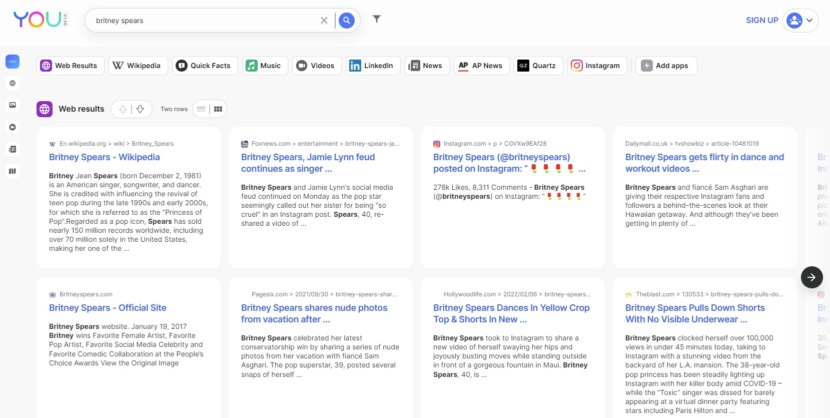Open Britney Spears - Wikipedia result
Viewport: 830px width, 418px height.
tap(104, 157)
